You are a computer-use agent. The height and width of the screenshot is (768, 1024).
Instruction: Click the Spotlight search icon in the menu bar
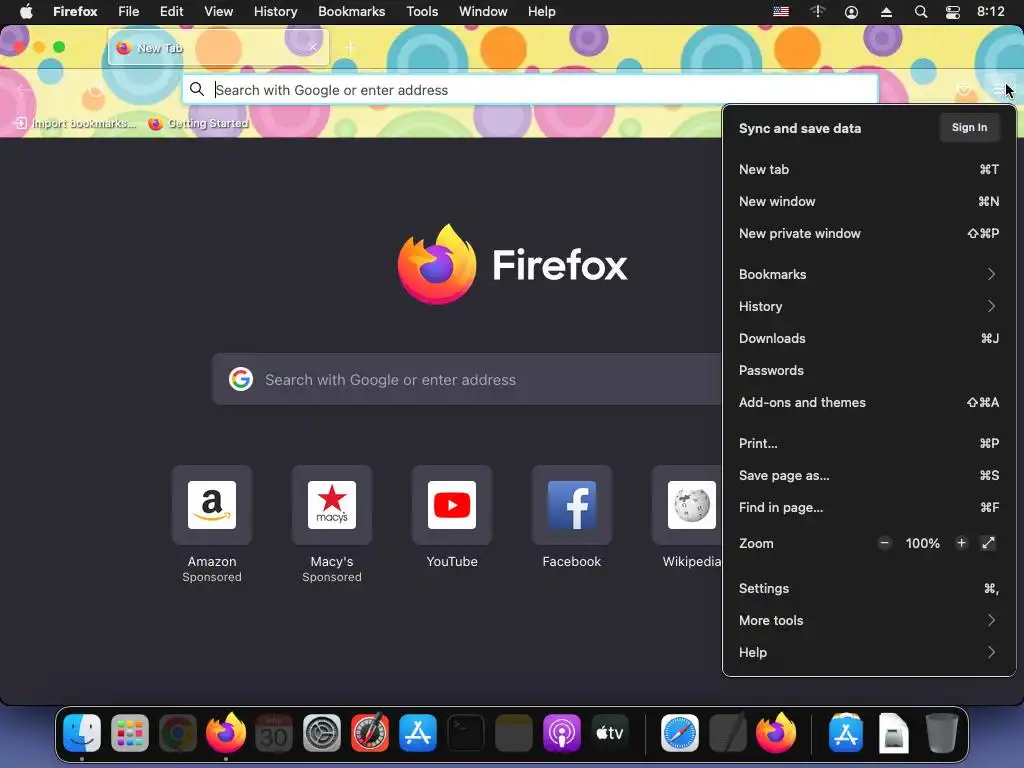(921, 12)
